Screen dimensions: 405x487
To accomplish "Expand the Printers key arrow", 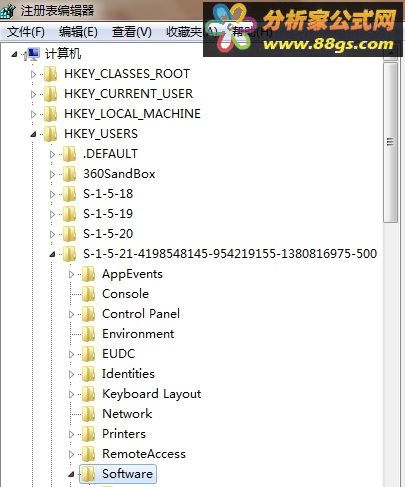I will click(x=71, y=434).
